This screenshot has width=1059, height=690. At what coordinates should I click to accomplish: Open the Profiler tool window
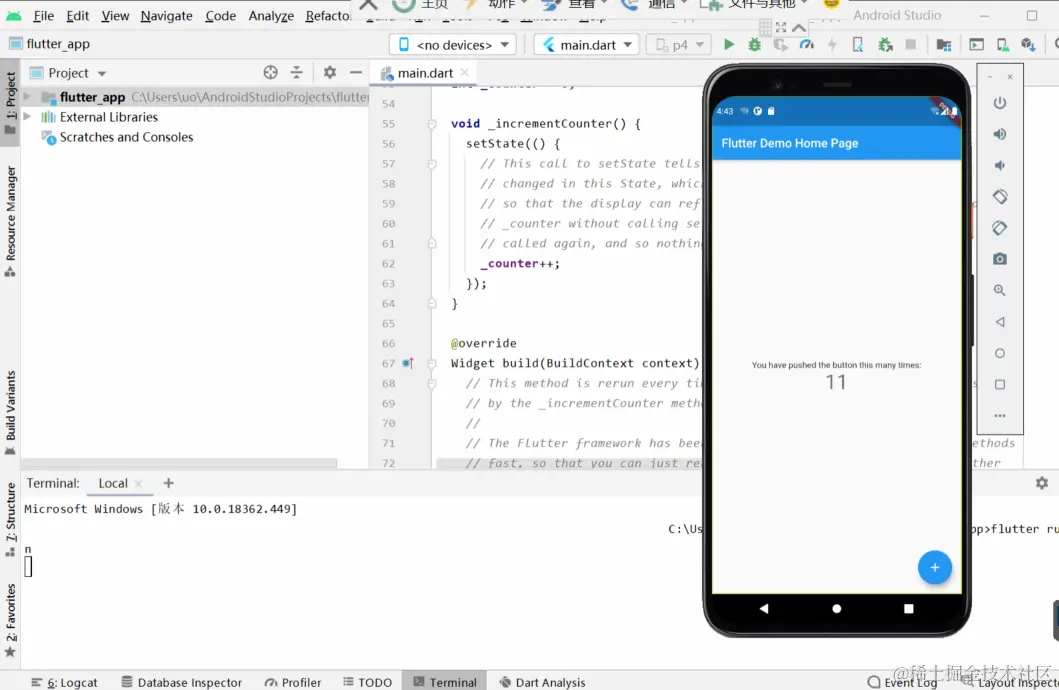[x=293, y=682]
